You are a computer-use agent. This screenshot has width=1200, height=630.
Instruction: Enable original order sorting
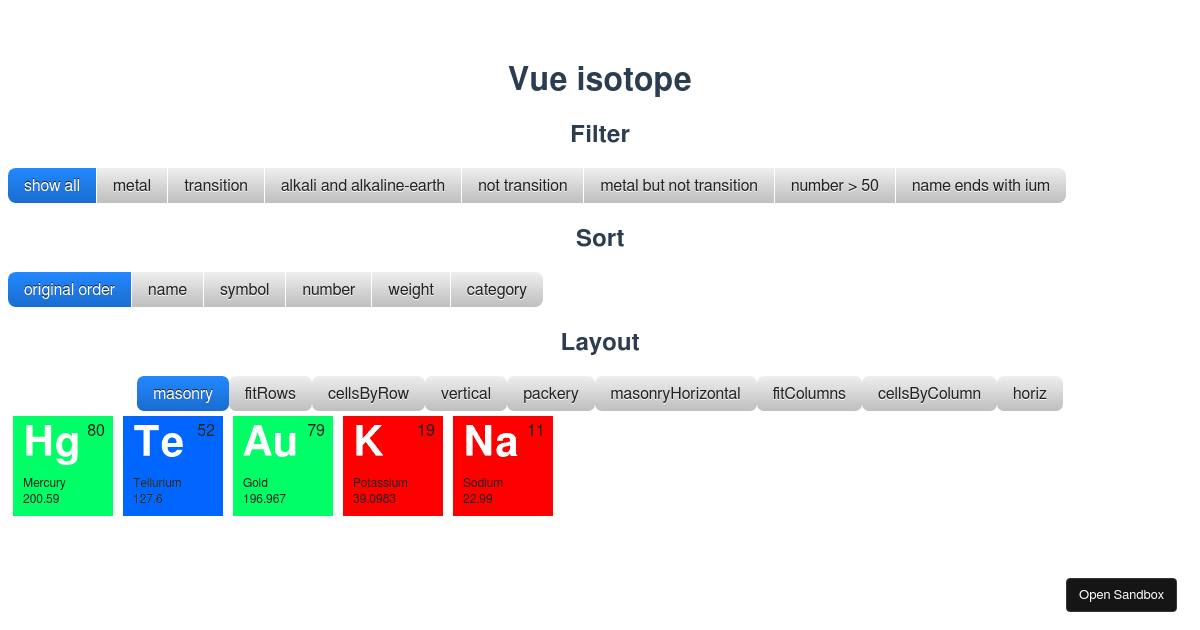69,289
